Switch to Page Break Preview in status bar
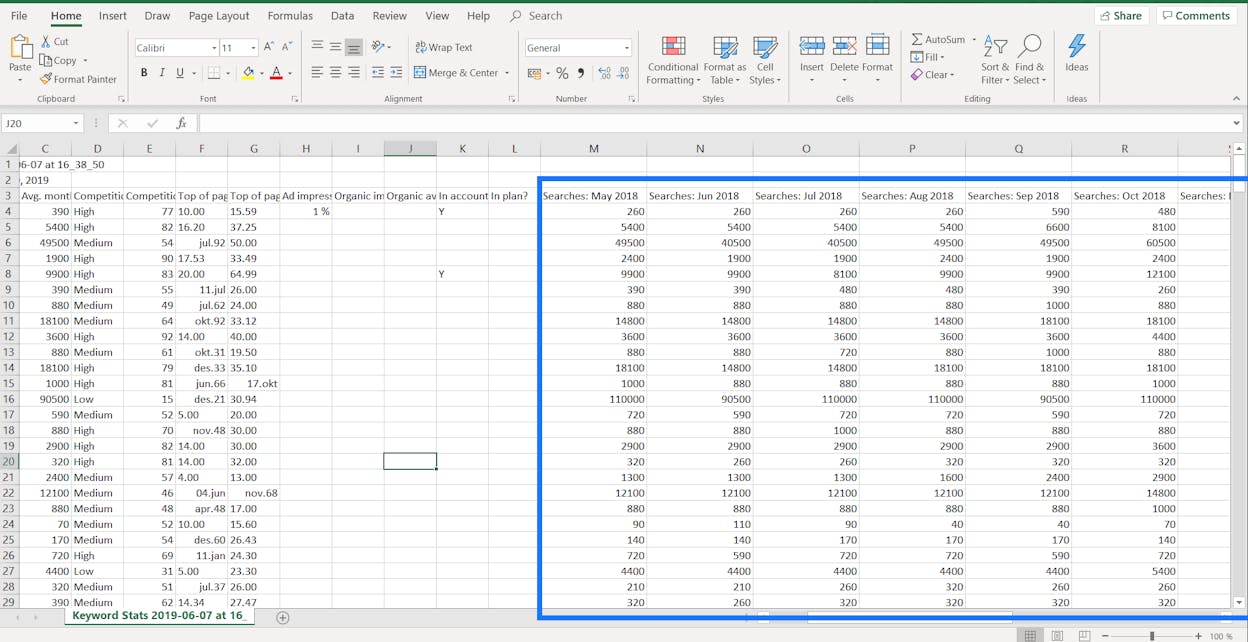1248x642 pixels. [x=1085, y=636]
